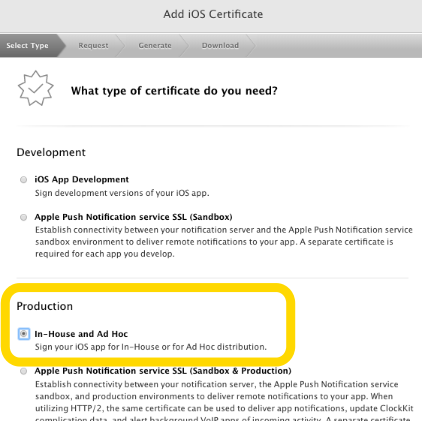This screenshot has height=421, width=422.
Task: Jump to the Generate step
Action: [155, 45]
